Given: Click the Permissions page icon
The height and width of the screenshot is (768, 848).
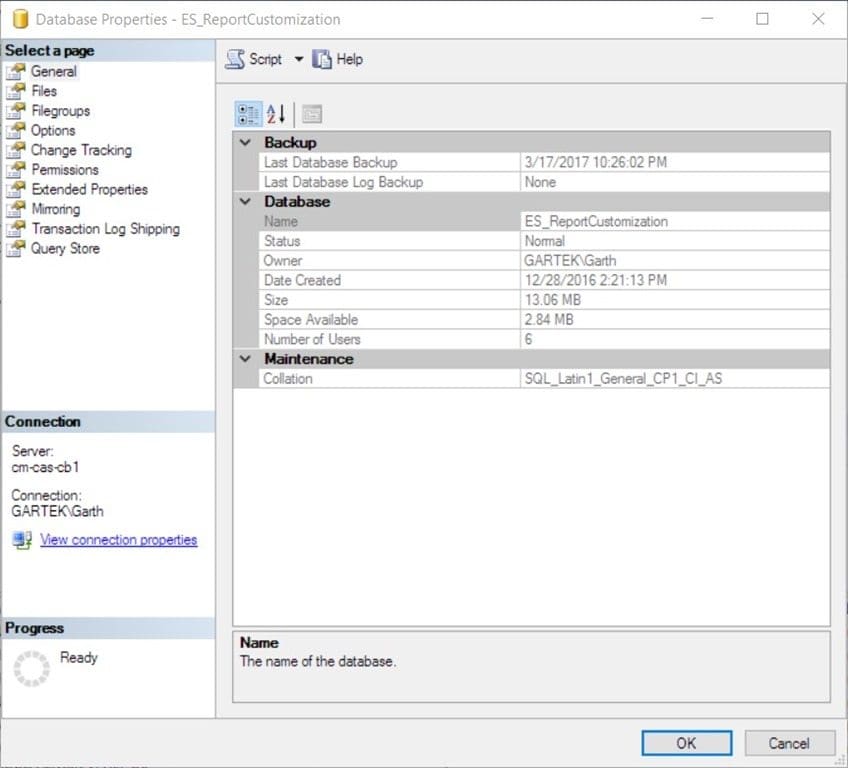Looking at the screenshot, I should pyautogui.click(x=16, y=170).
